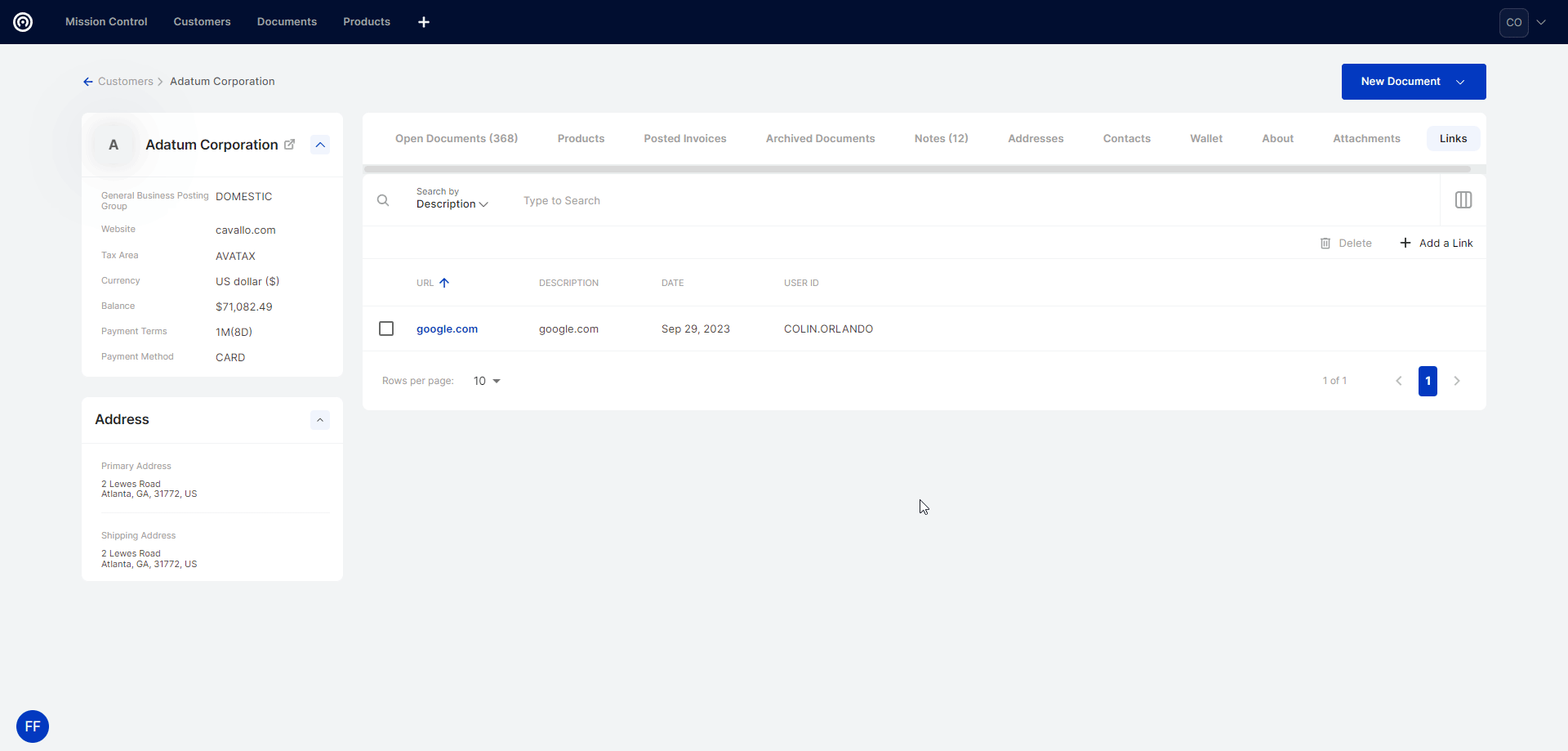Switch to the Notes (12) tab
The height and width of the screenshot is (751, 1568).
[941, 139]
